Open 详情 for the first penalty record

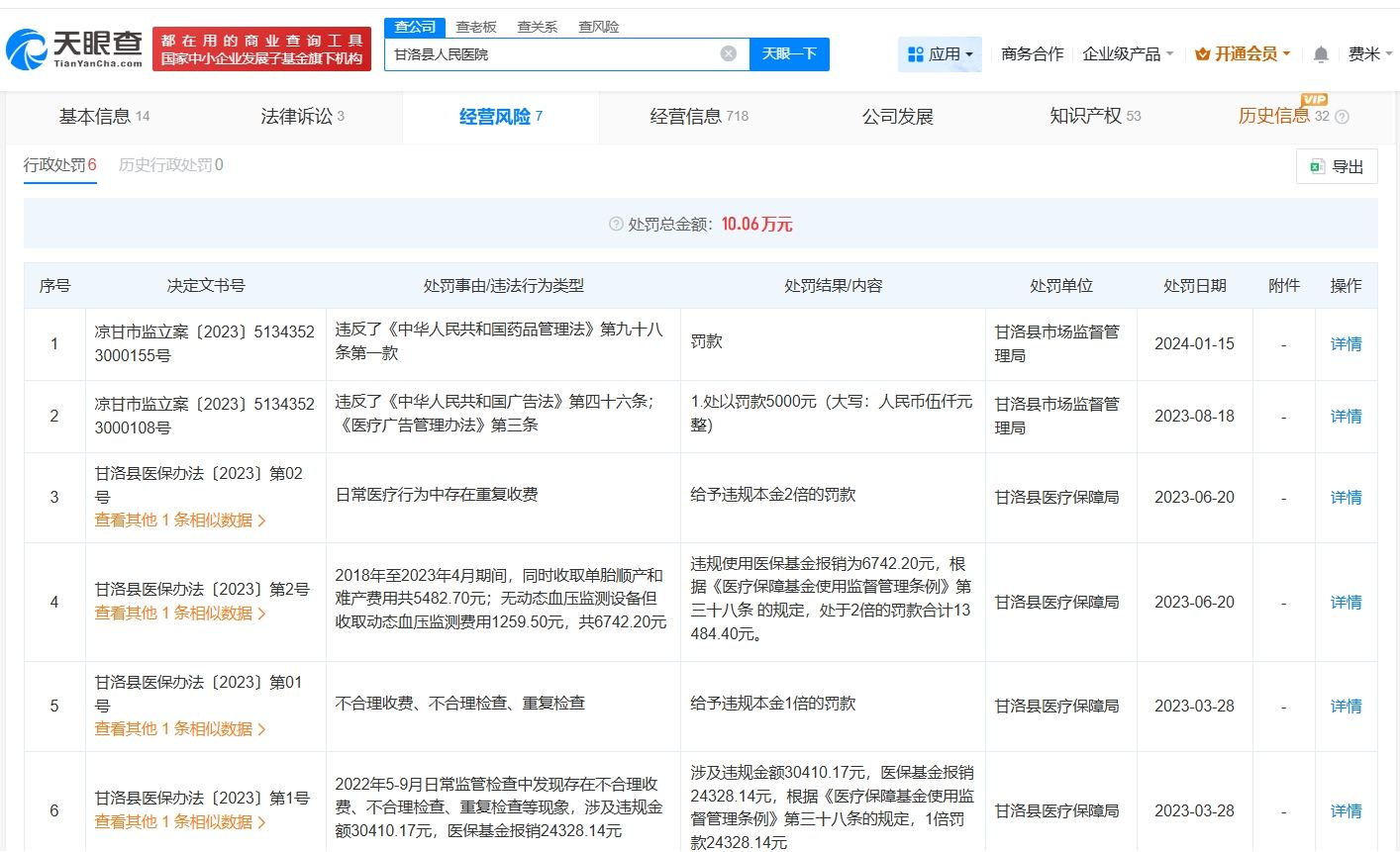point(1346,343)
